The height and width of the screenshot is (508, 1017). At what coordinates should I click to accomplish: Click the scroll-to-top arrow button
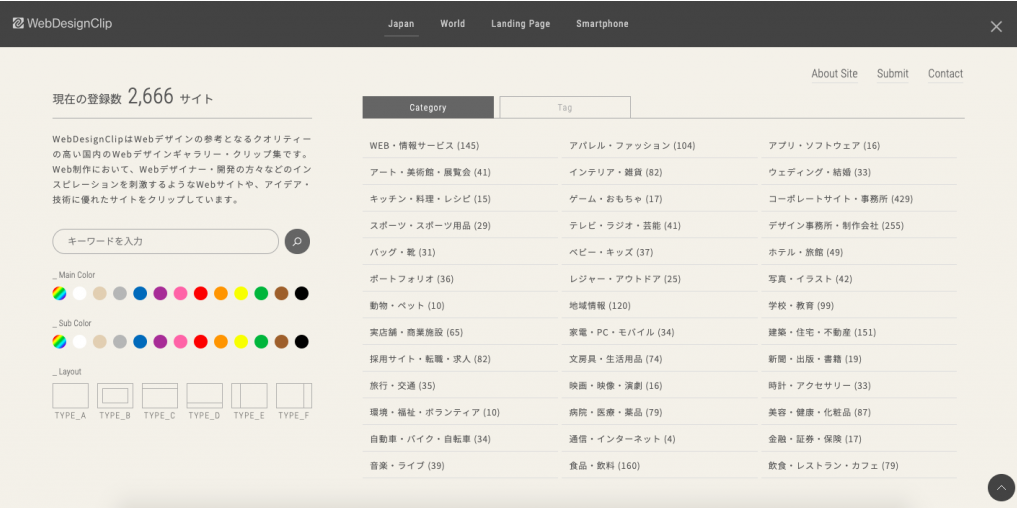click(x=1000, y=487)
